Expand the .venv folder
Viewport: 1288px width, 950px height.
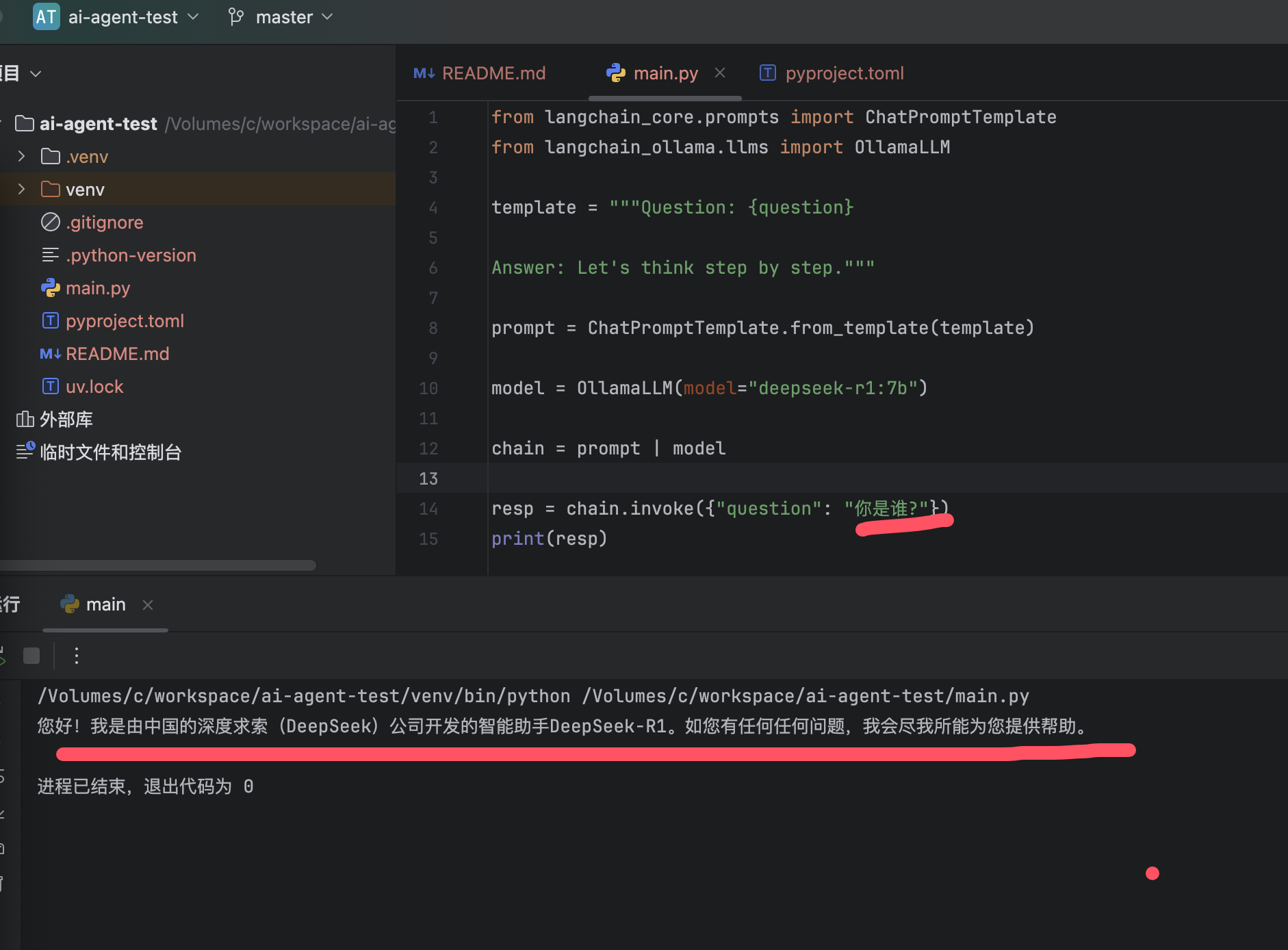pyautogui.click(x=21, y=157)
